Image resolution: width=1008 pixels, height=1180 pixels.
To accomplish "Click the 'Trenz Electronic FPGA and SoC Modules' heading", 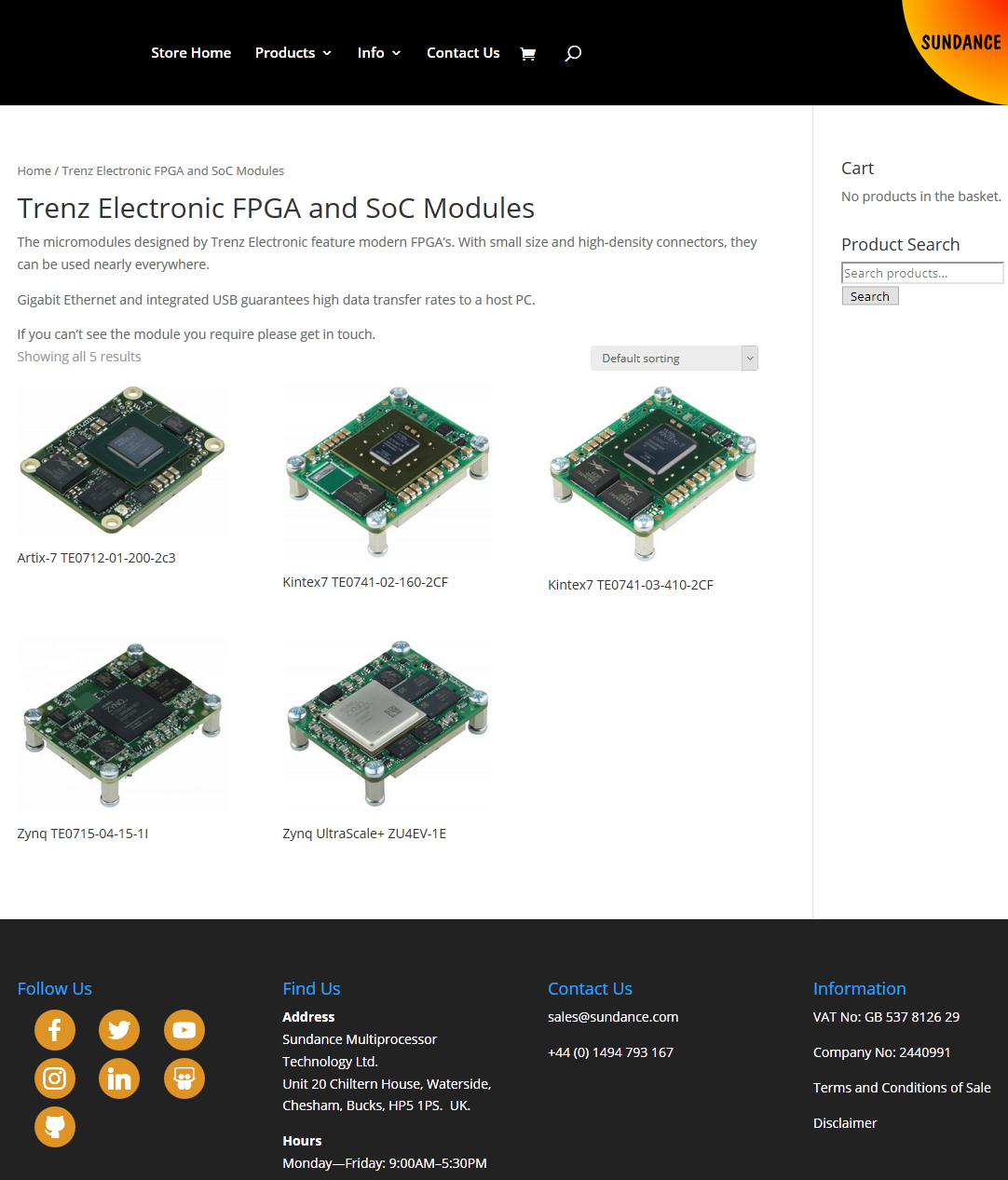I will (276, 208).
